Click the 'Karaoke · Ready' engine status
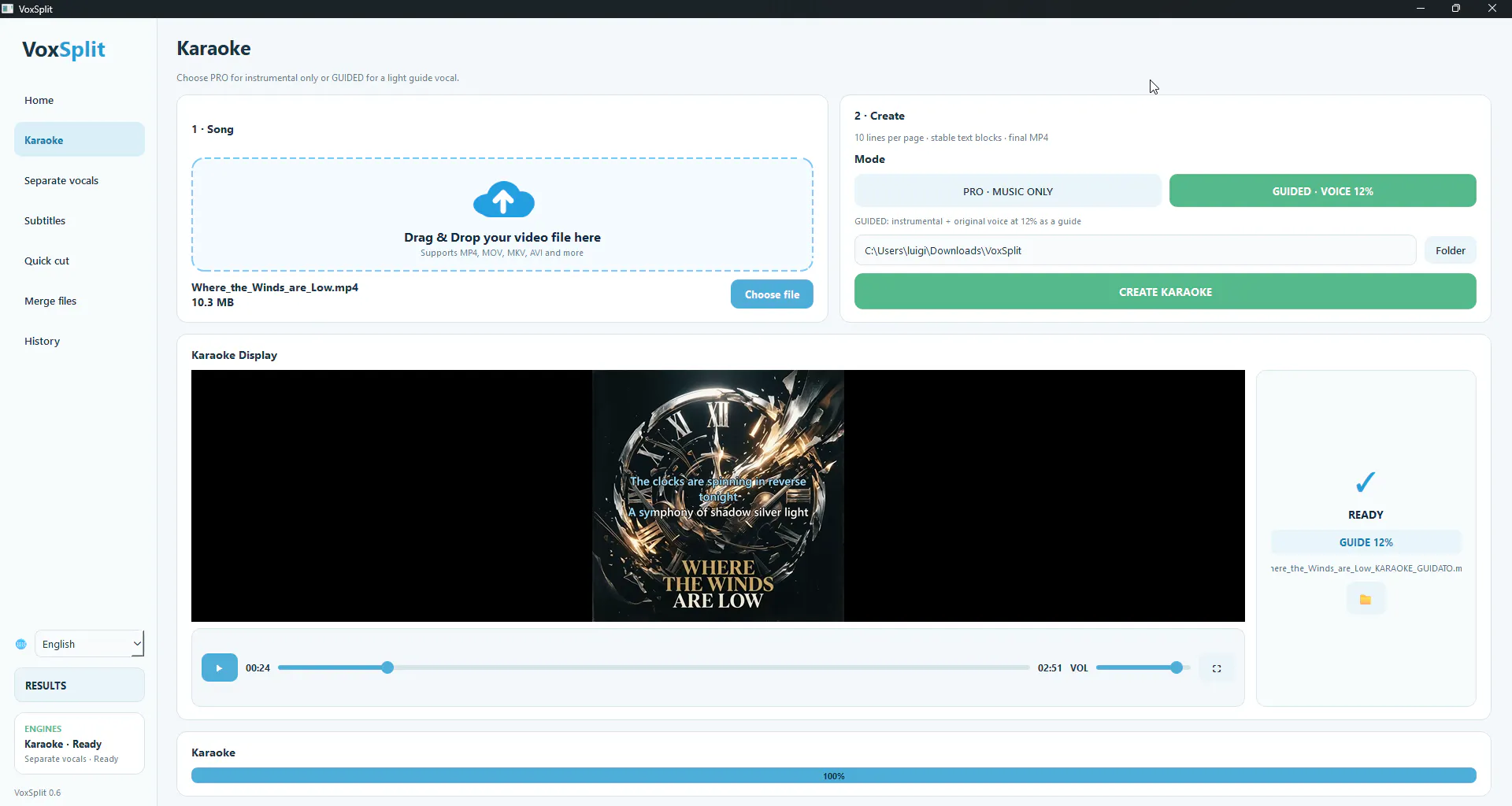The width and height of the screenshot is (1512, 806). [x=63, y=744]
